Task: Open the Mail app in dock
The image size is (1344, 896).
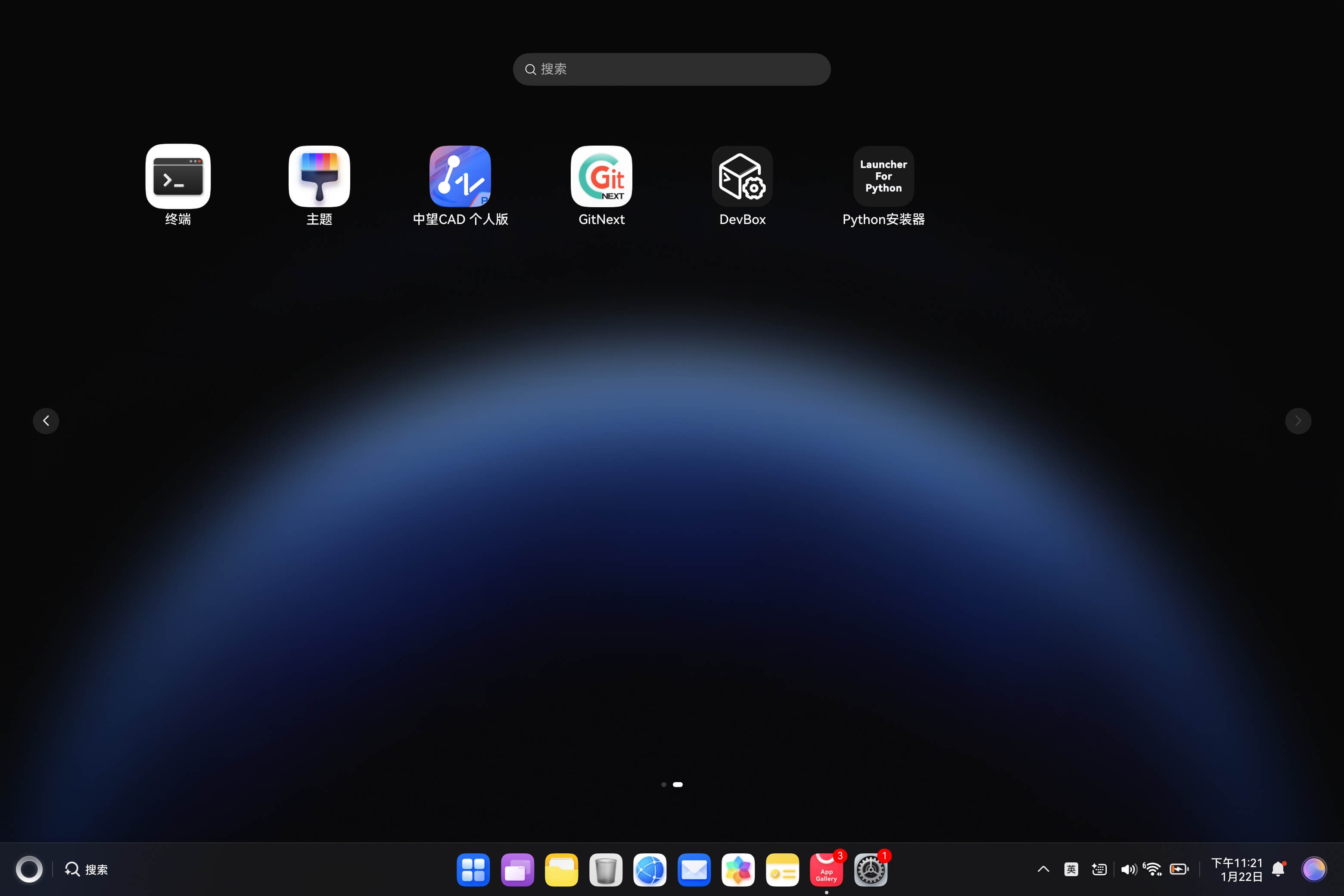Action: click(x=694, y=870)
